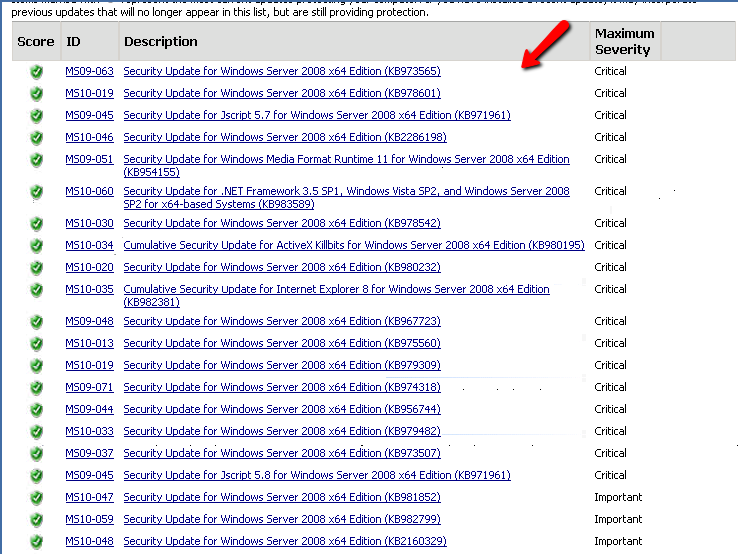The width and height of the screenshot is (738, 554).
Task: Select the Critical severity for MS10-034
Action: pos(610,245)
